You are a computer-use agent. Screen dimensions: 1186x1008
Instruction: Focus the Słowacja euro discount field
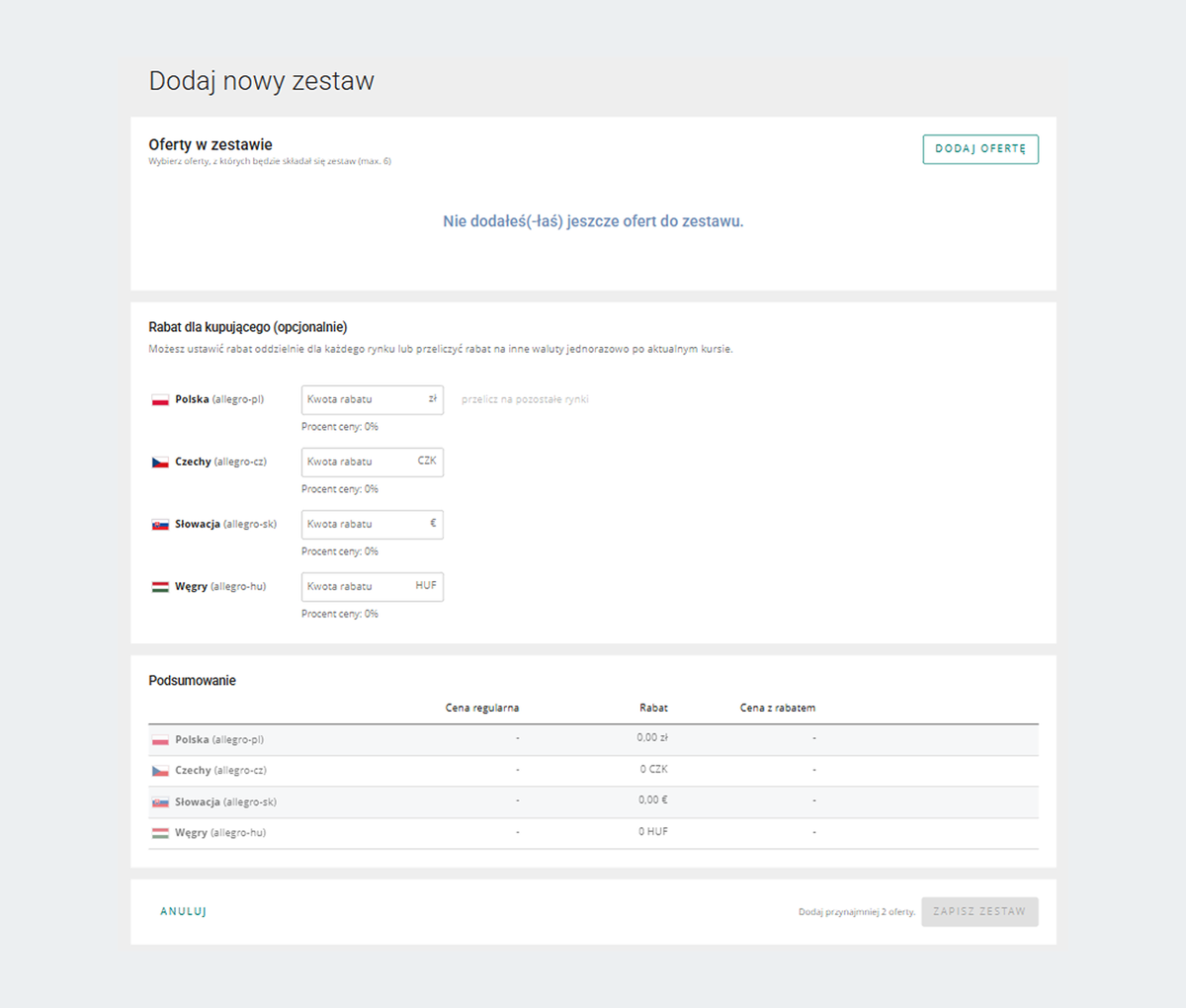(362, 524)
